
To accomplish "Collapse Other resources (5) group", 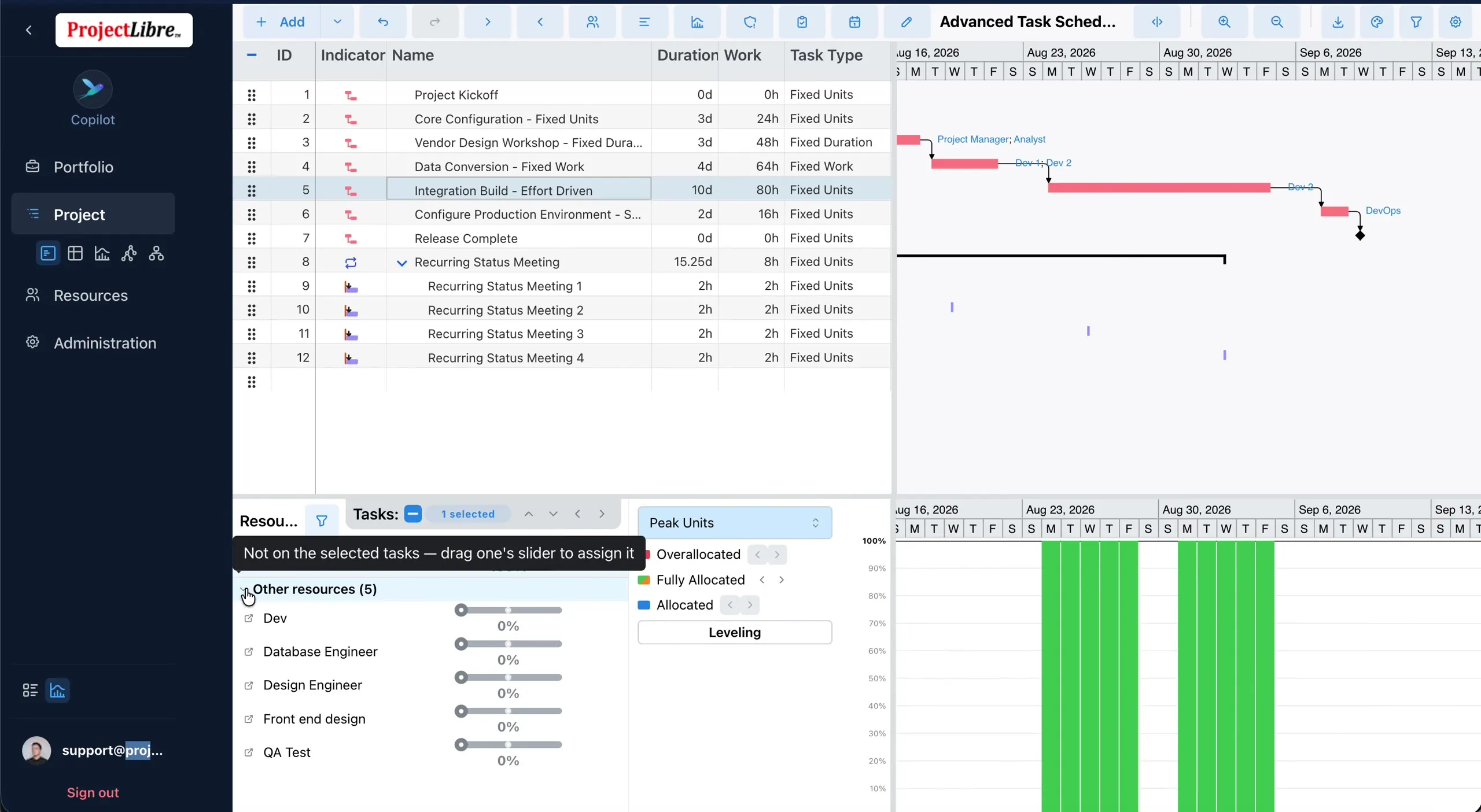I will 244,589.
